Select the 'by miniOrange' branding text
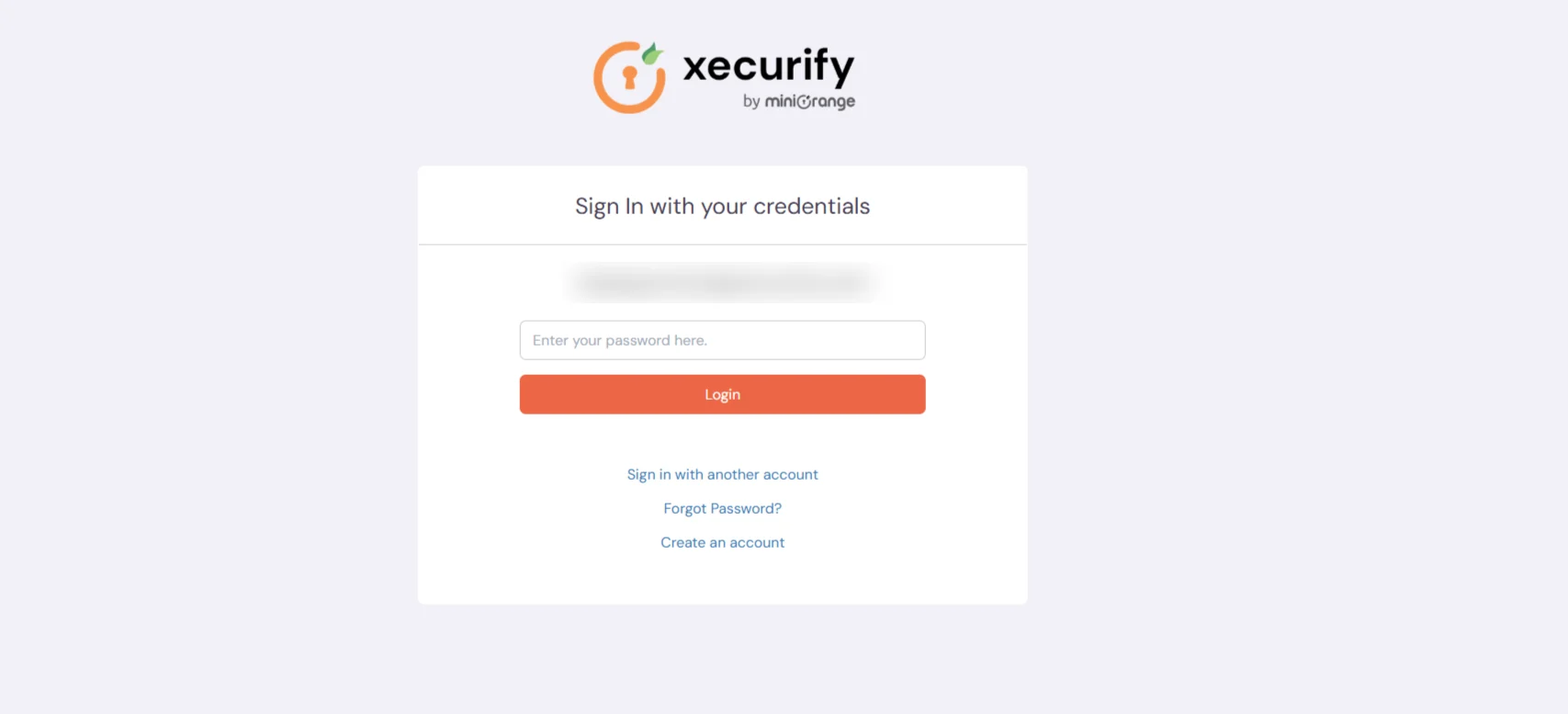This screenshot has width=1568, height=714. pos(797,101)
